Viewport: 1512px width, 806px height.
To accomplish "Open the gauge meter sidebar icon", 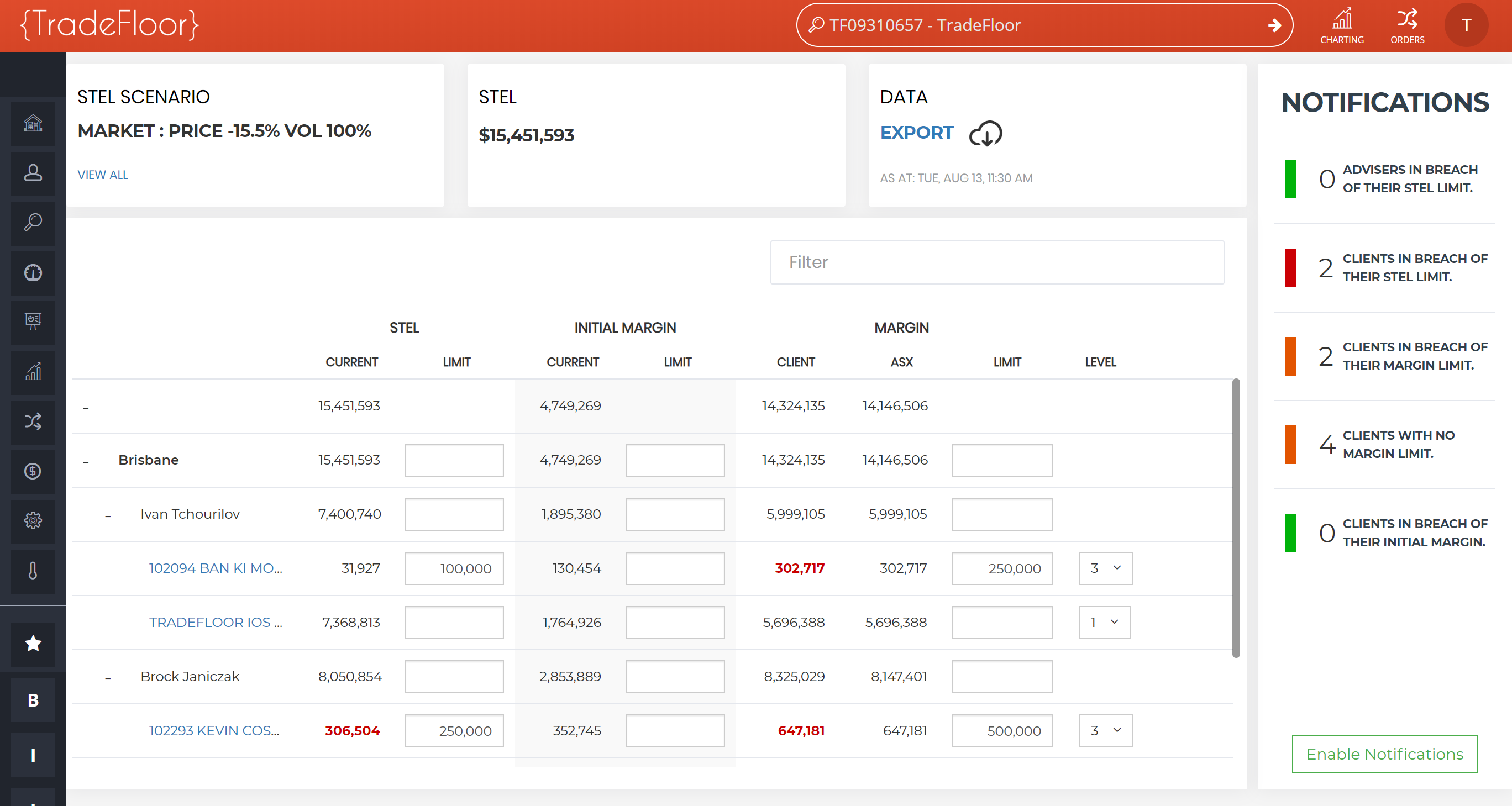I will 33,273.
